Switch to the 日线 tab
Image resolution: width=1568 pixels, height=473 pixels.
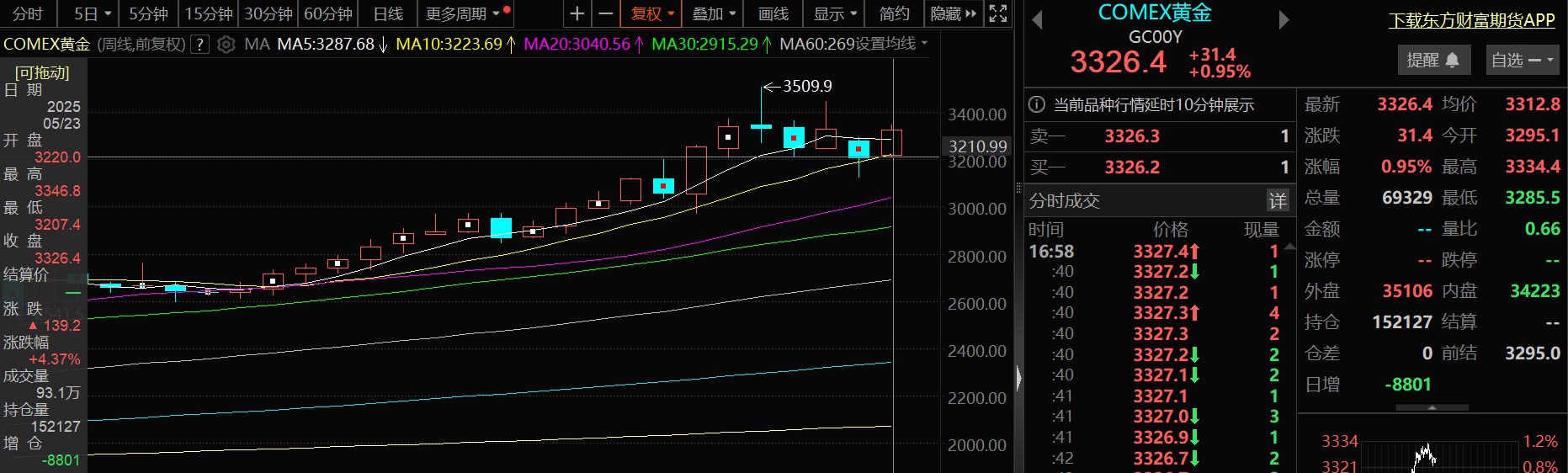(x=388, y=13)
